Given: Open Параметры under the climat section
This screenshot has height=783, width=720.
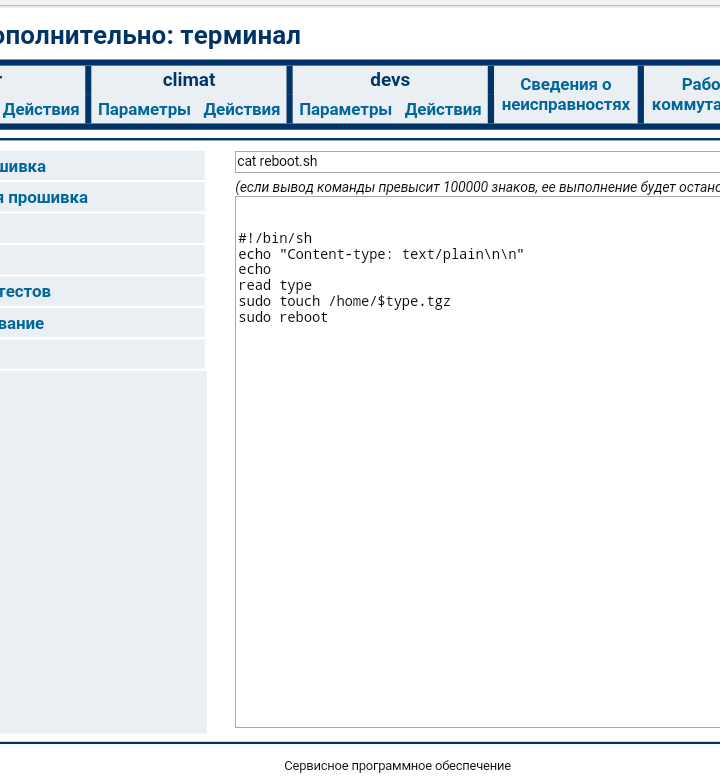Looking at the screenshot, I should tap(144, 109).
